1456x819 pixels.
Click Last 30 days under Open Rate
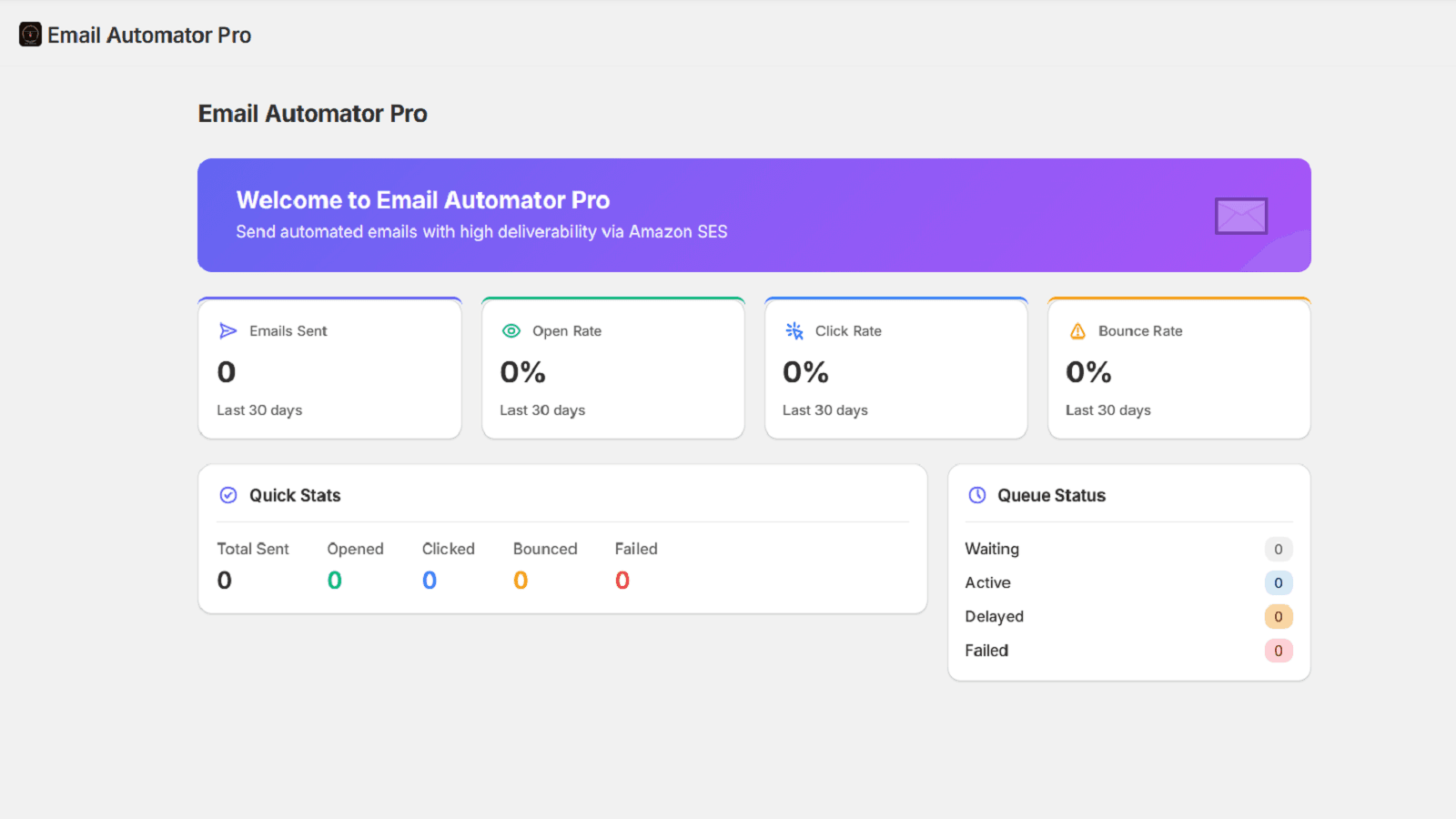pyautogui.click(x=542, y=410)
